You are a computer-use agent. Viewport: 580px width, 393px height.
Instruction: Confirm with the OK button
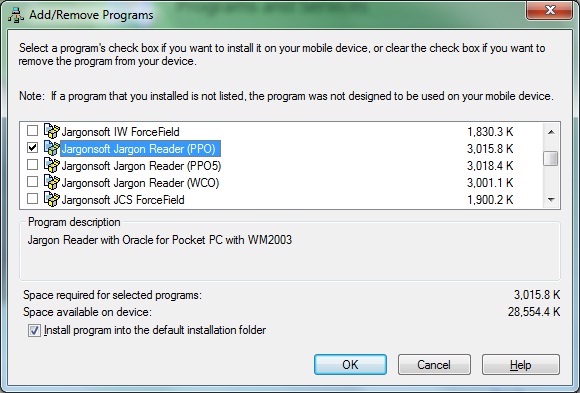pyautogui.click(x=350, y=365)
